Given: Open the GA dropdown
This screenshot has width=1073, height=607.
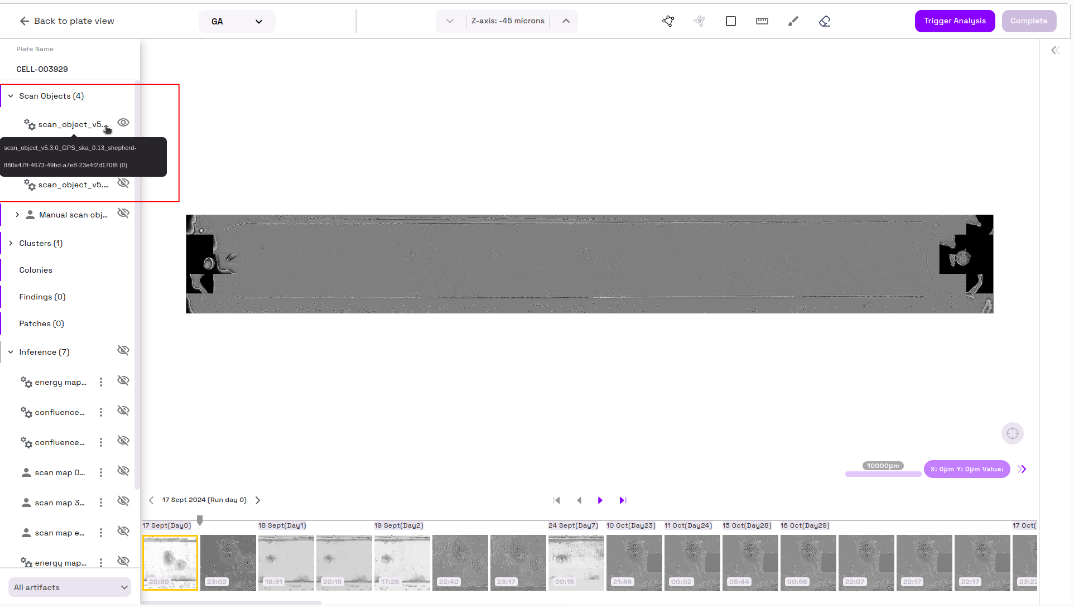Looking at the screenshot, I should (237, 21).
